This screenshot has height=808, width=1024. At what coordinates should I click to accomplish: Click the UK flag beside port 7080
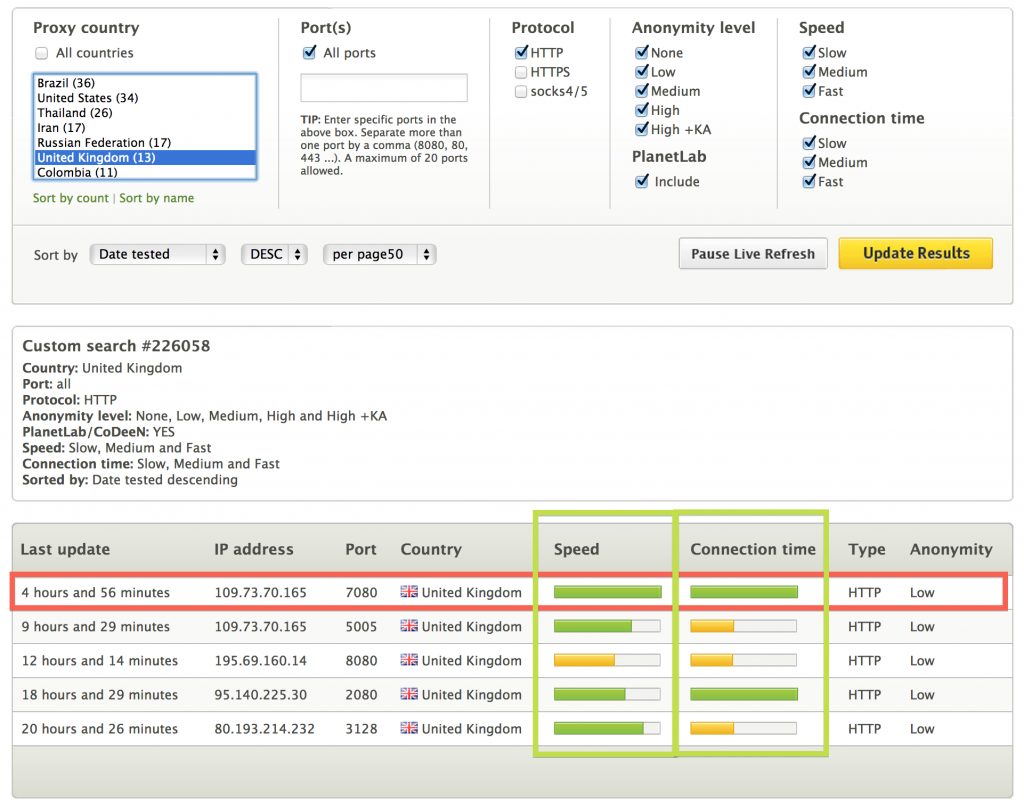(x=409, y=592)
